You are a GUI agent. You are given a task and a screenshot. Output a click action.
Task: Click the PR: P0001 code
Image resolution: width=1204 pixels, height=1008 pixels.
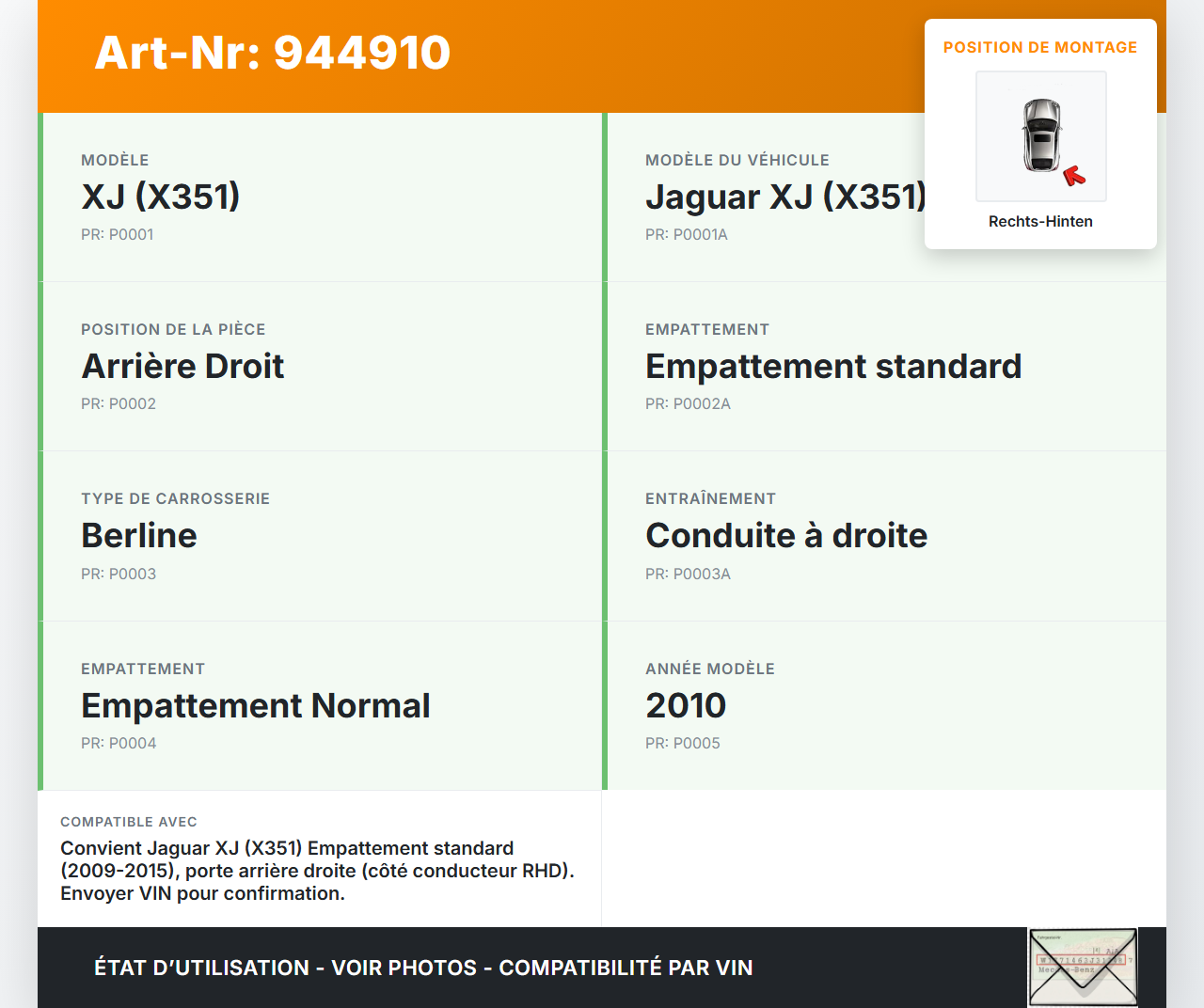(x=117, y=235)
